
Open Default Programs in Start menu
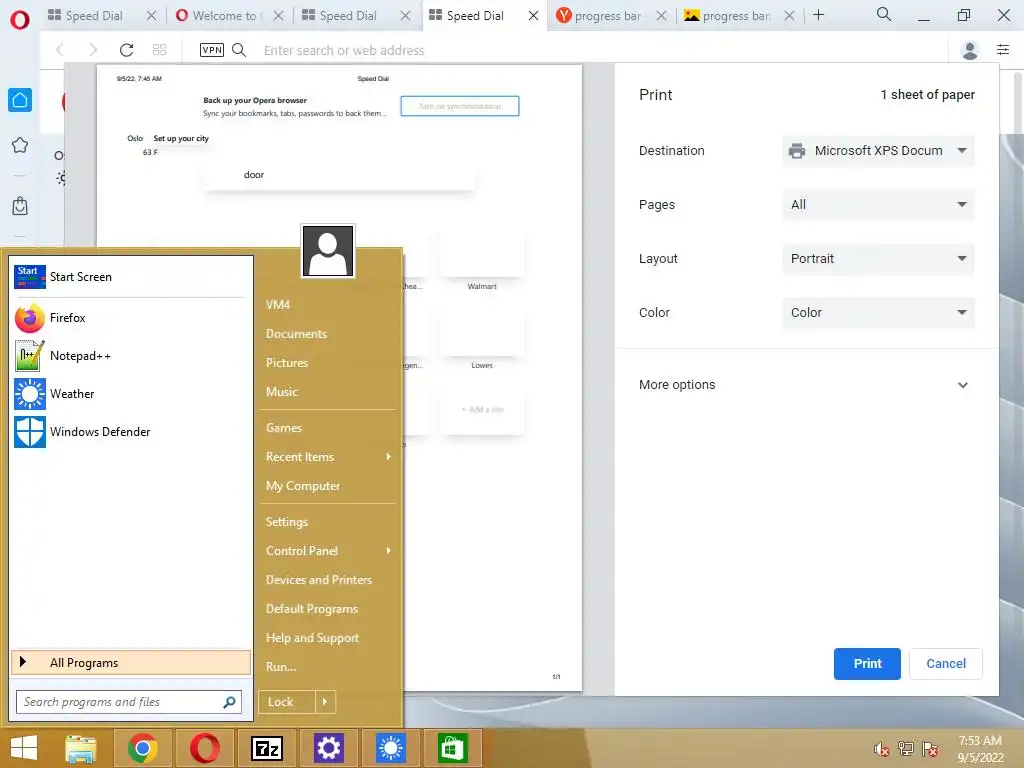point(312,609)
